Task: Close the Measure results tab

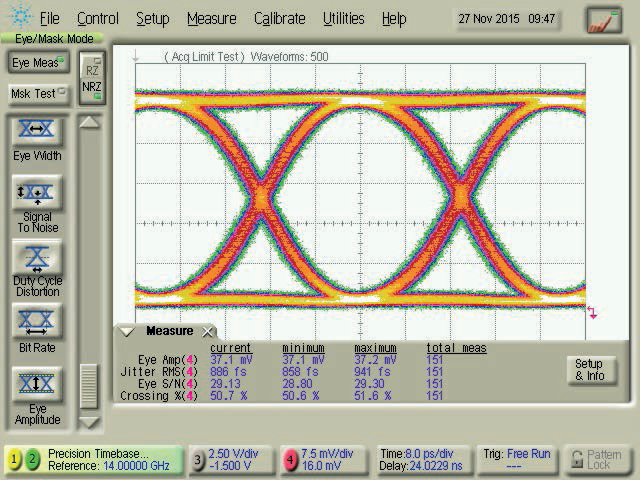Action: [x=208, y=331]
